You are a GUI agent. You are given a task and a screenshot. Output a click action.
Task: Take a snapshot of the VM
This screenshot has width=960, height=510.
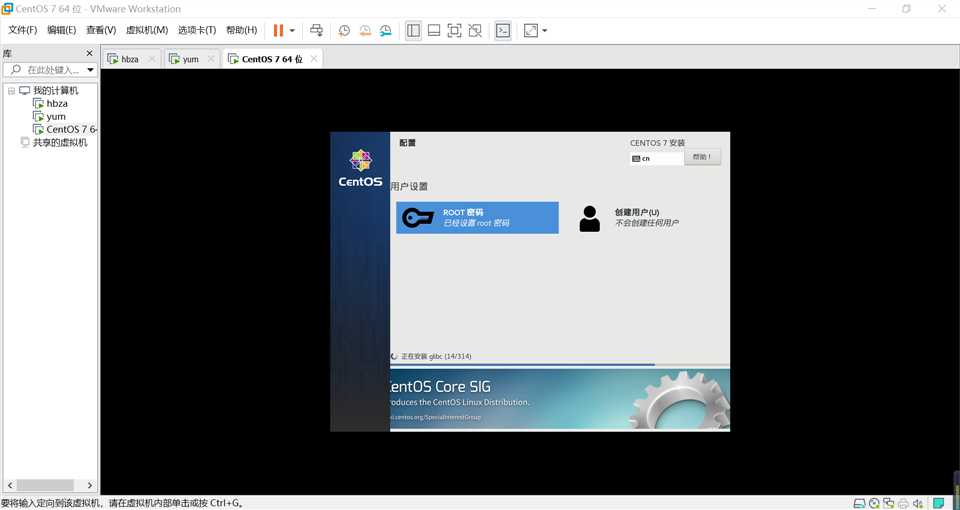point(345,30)
